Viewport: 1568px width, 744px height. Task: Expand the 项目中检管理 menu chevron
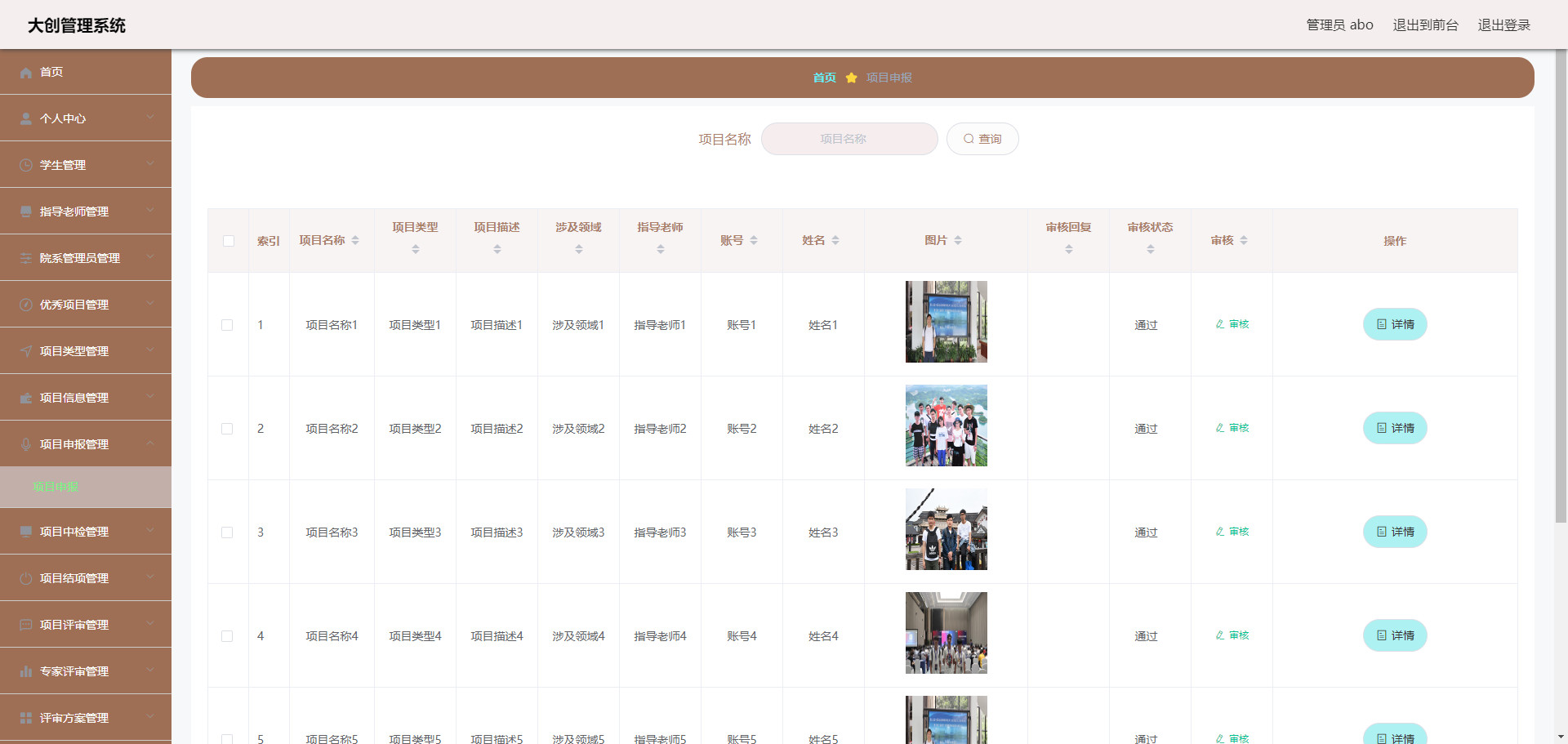point(150,531)
